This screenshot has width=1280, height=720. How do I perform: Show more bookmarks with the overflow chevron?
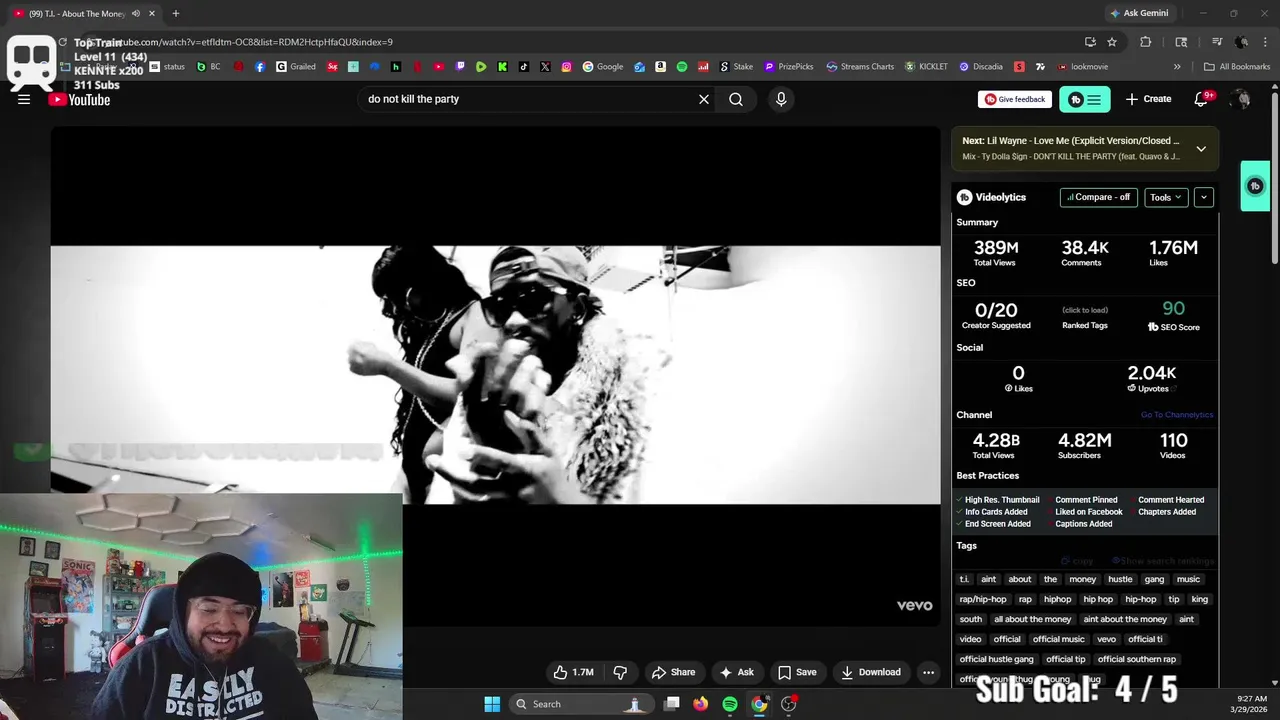(x=1177, y=67)
